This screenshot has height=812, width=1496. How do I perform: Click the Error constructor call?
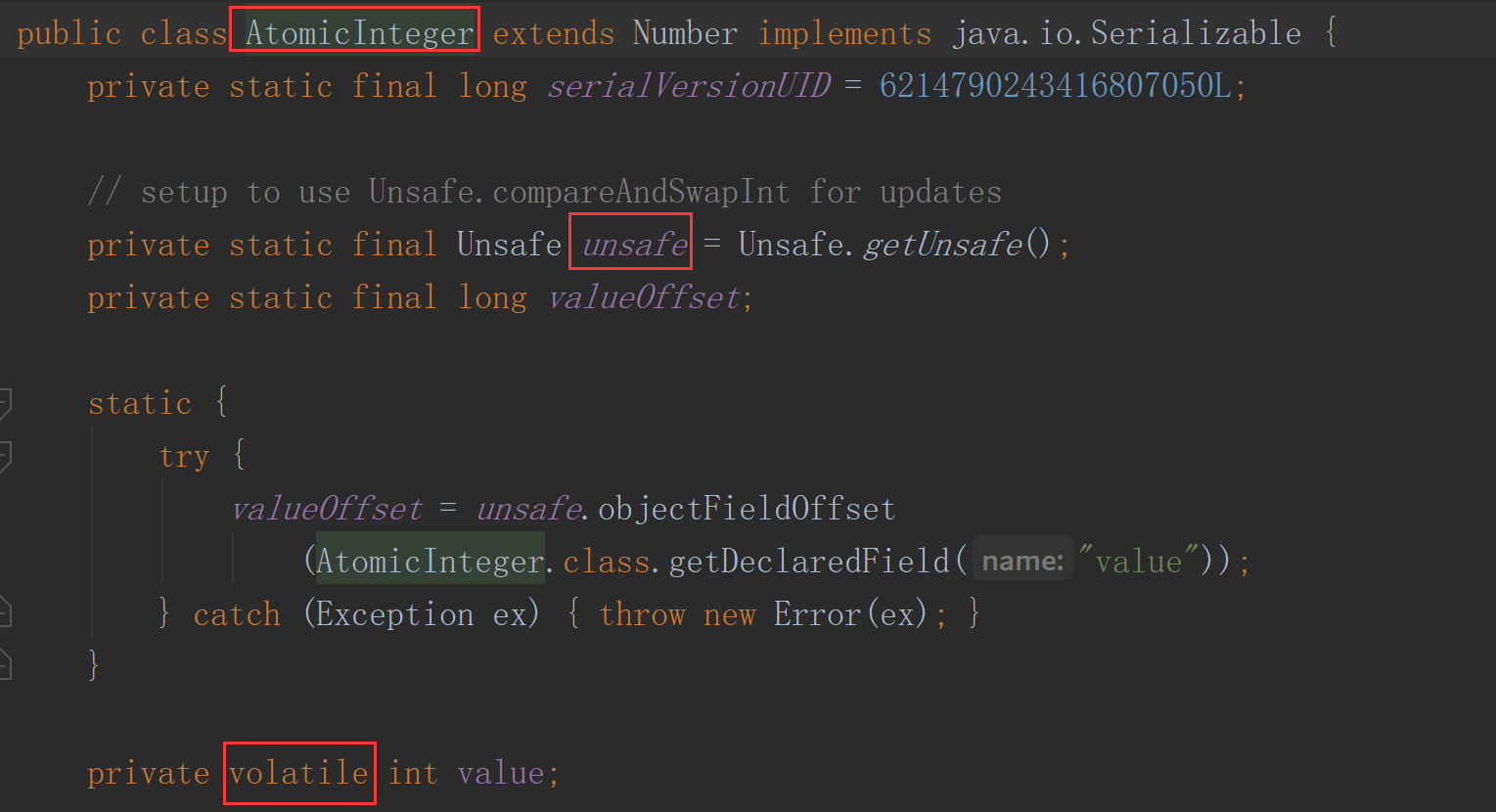click(817, 614)
